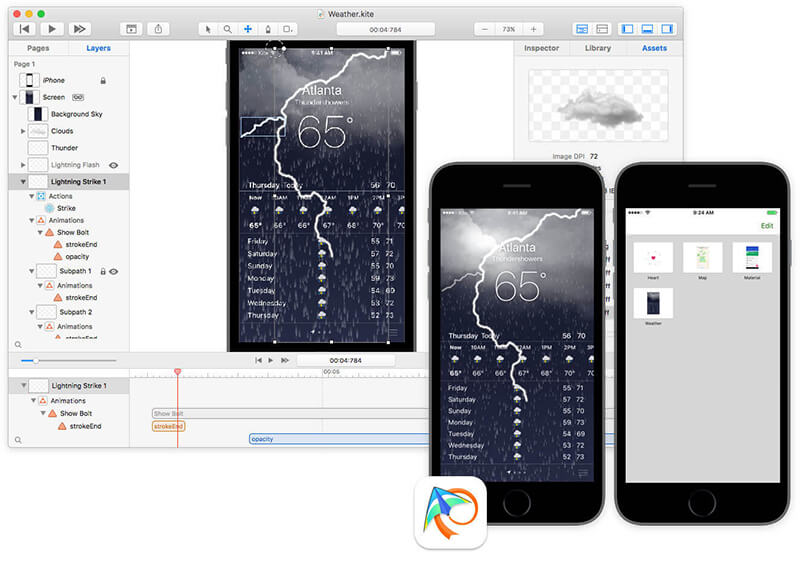This screenshot has width=800, height=577.
Task: Switch to the canvas-with-timeline layout view
Action: (x=582, y=29)
